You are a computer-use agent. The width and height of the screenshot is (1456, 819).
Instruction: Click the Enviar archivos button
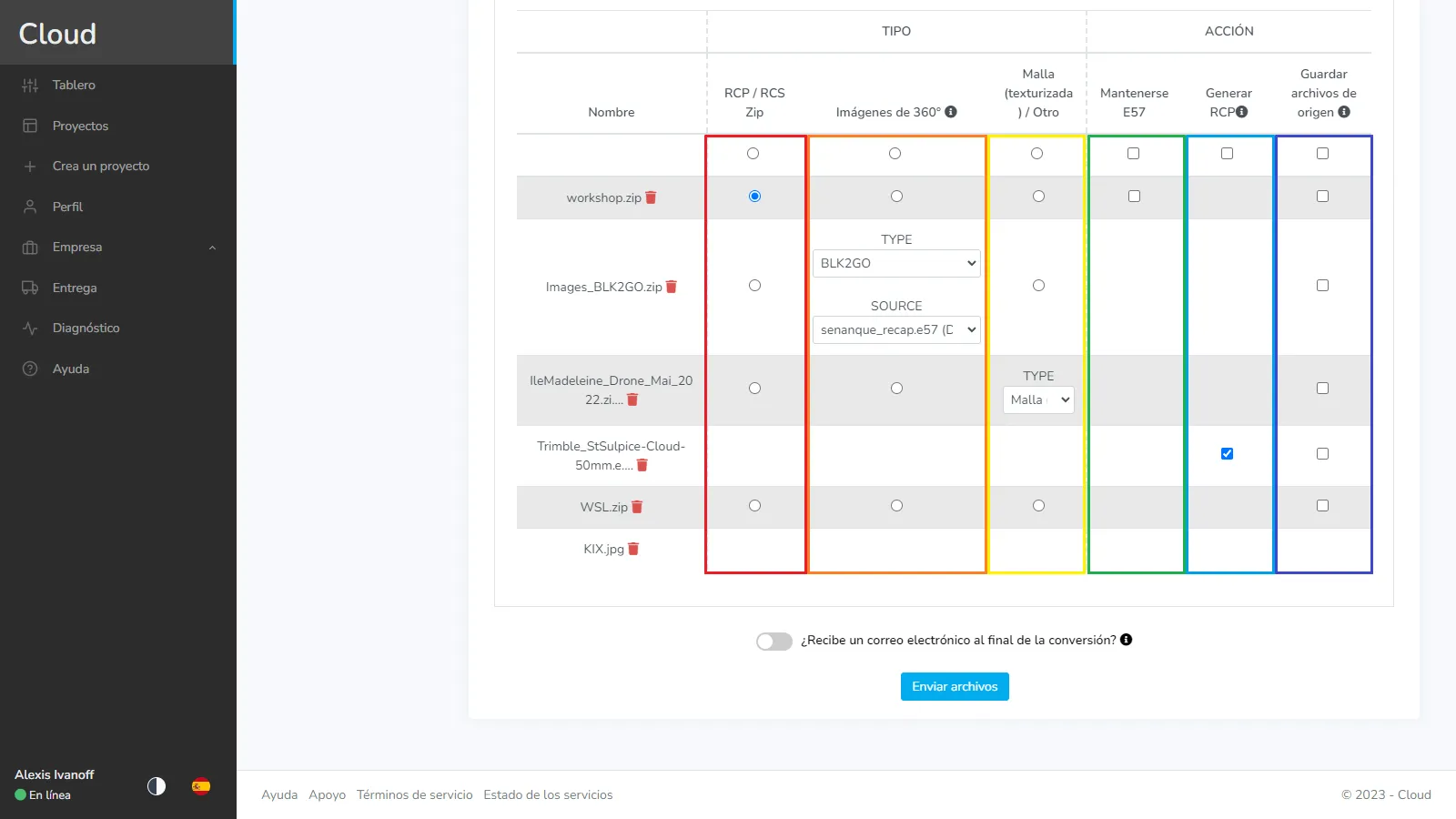click(955, 686)
